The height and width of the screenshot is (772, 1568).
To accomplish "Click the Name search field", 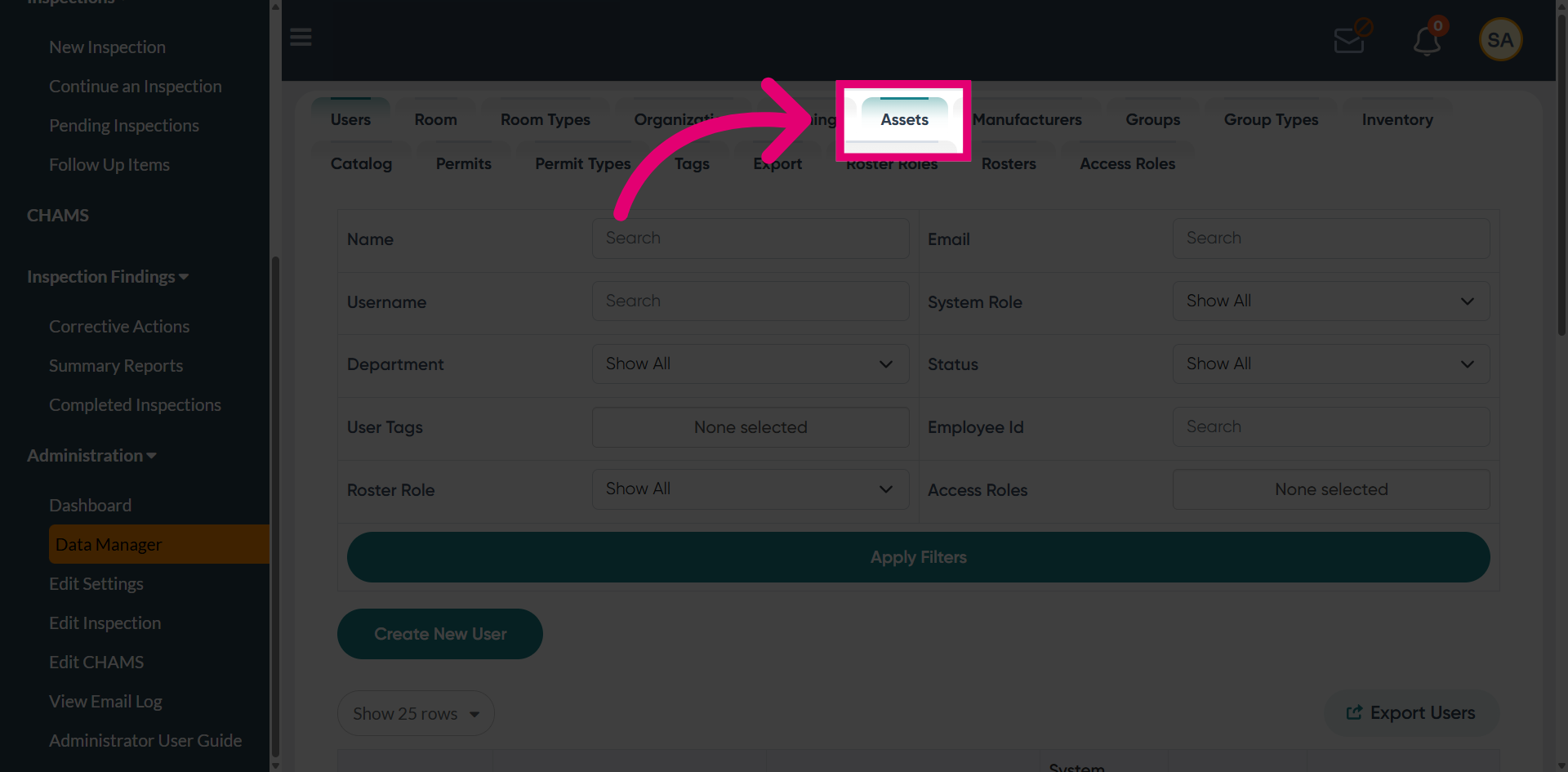I will tap(751, 239).
